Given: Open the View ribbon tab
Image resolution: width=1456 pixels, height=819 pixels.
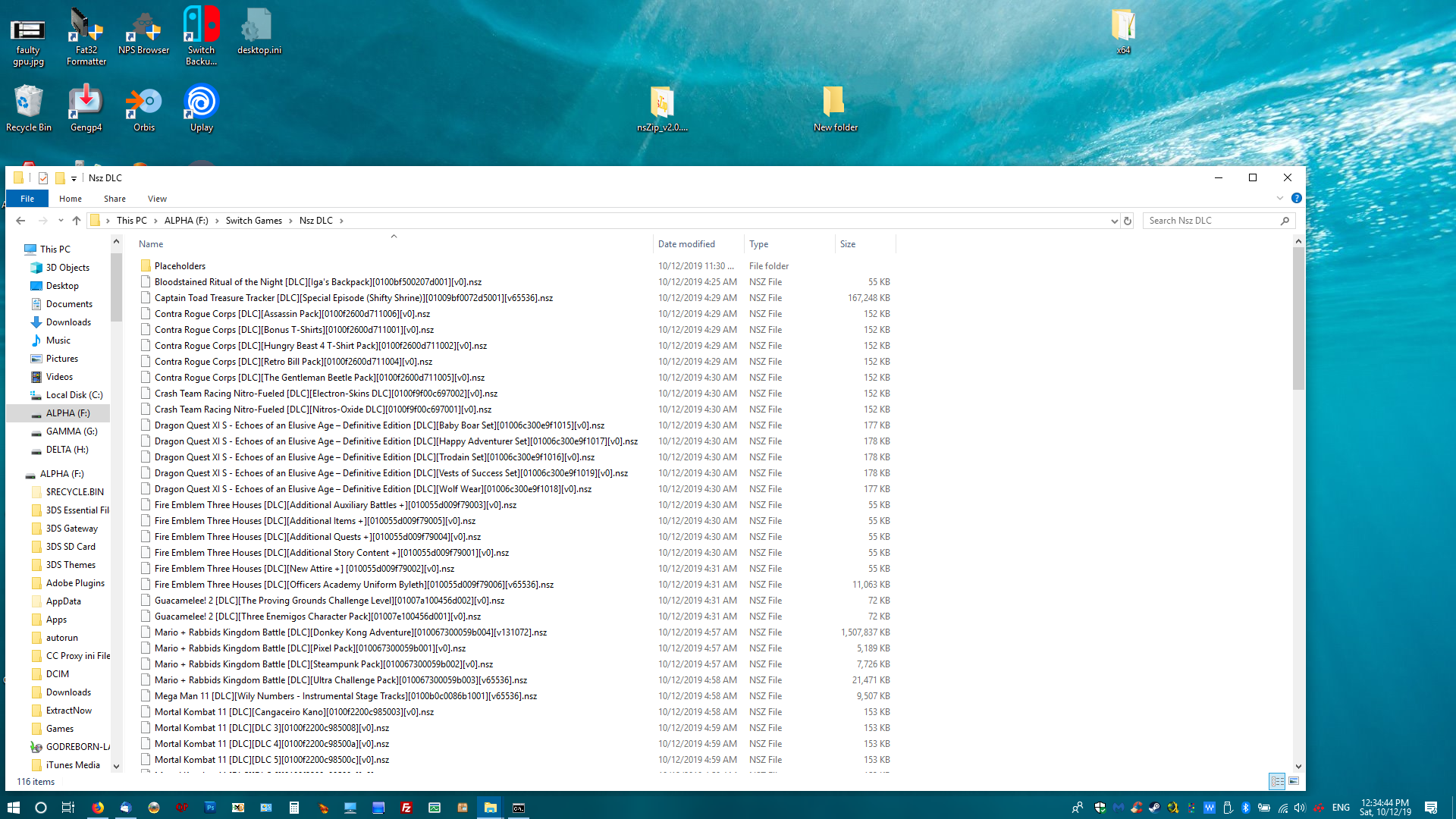Looking at the screenshot, I should point(158,199).
